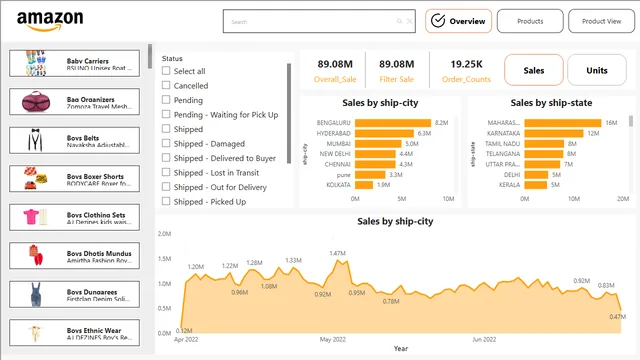Viewport: 640px width, 360px height.
Task: Click the TELANGANA state bar
Action: point(544,154)
